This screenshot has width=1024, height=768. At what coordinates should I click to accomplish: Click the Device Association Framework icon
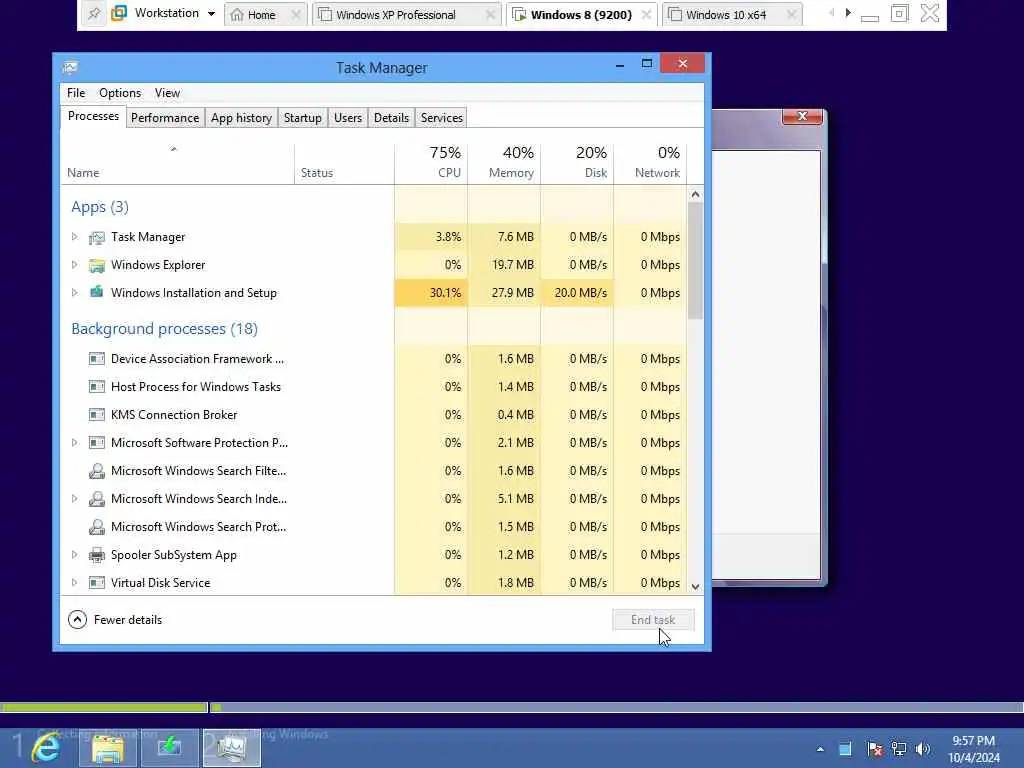pyautogui.click(x=97, y=359)
